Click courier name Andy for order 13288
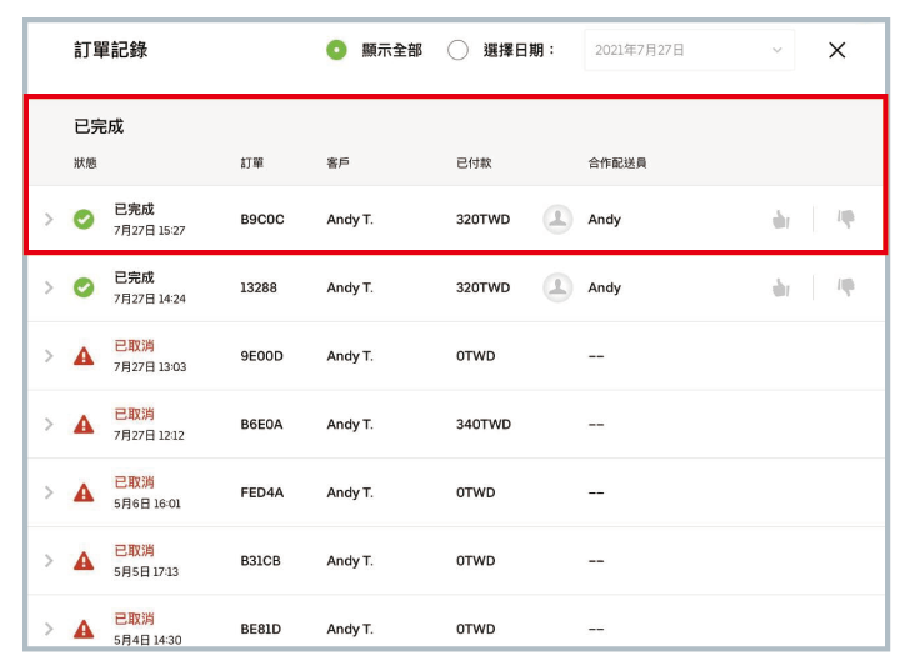Screen dimensions: 906x665 (x=604, y=288)
